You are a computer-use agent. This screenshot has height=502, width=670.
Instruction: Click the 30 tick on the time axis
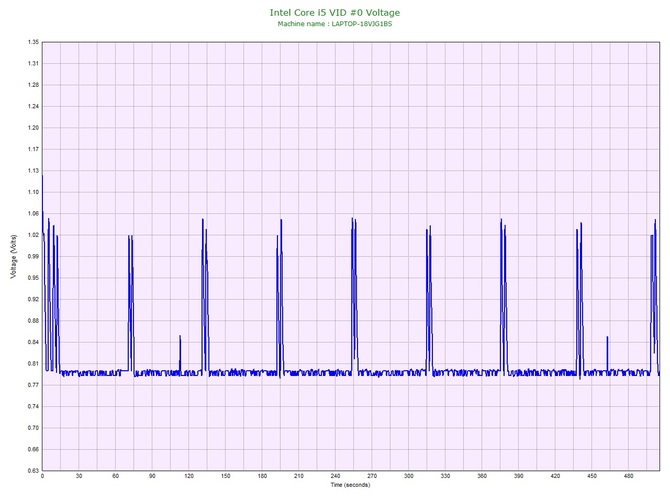[79, 476]
